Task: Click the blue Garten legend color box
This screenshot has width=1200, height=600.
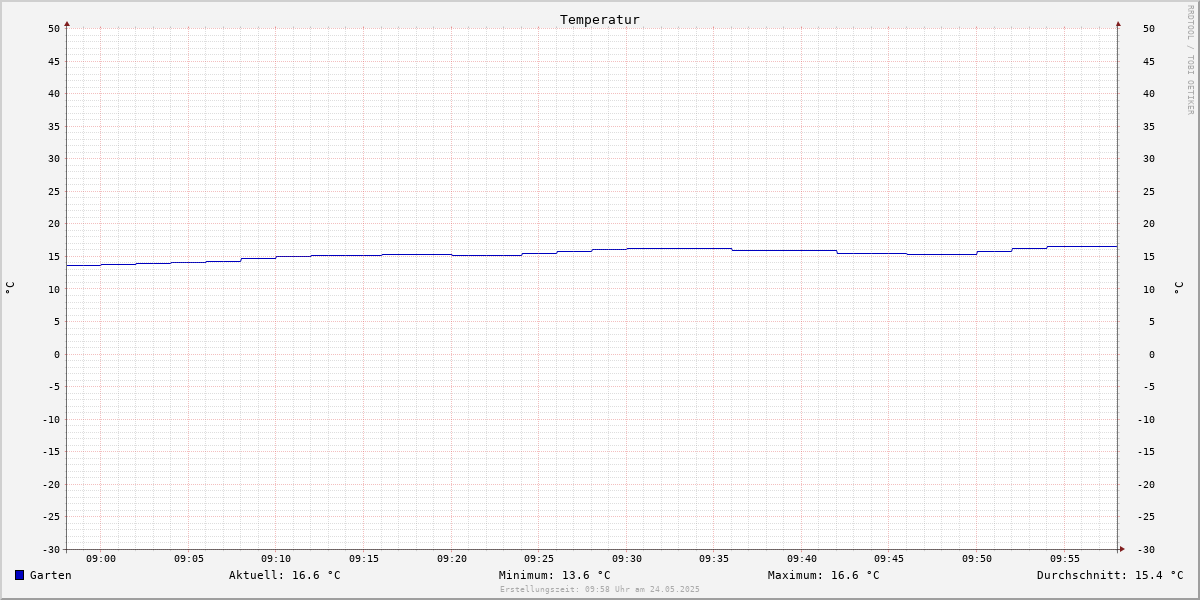Action: 19,575
